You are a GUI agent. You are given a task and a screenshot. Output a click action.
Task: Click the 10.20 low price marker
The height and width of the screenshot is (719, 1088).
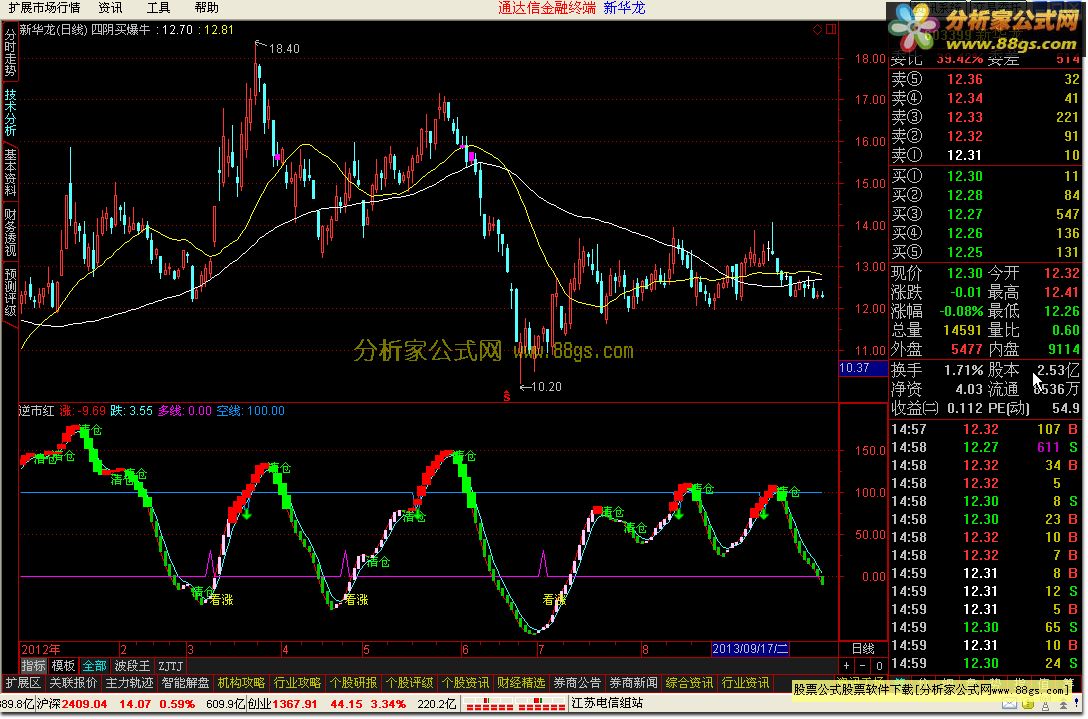546,387
